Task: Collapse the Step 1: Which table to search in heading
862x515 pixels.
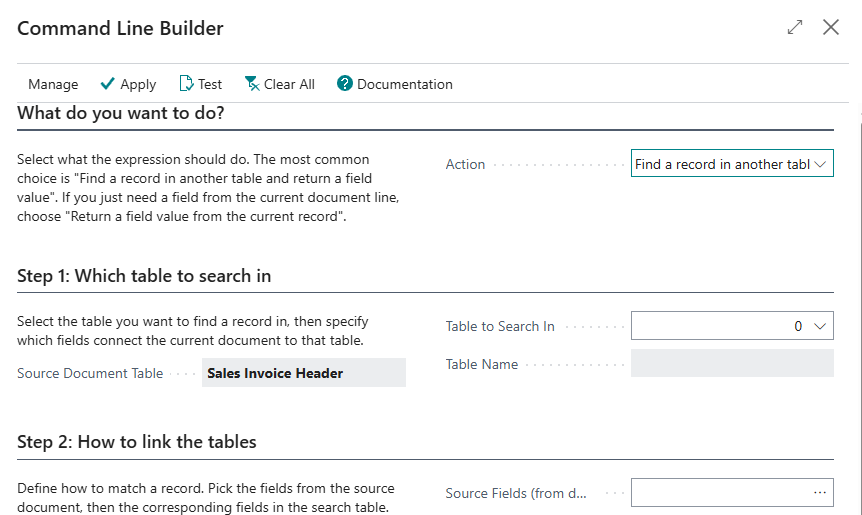Action: click(x=144, y=276)
